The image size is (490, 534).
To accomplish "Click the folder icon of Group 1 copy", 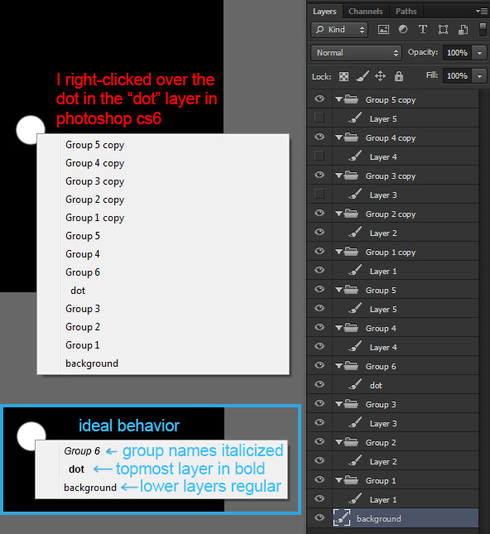I will 351,252.
